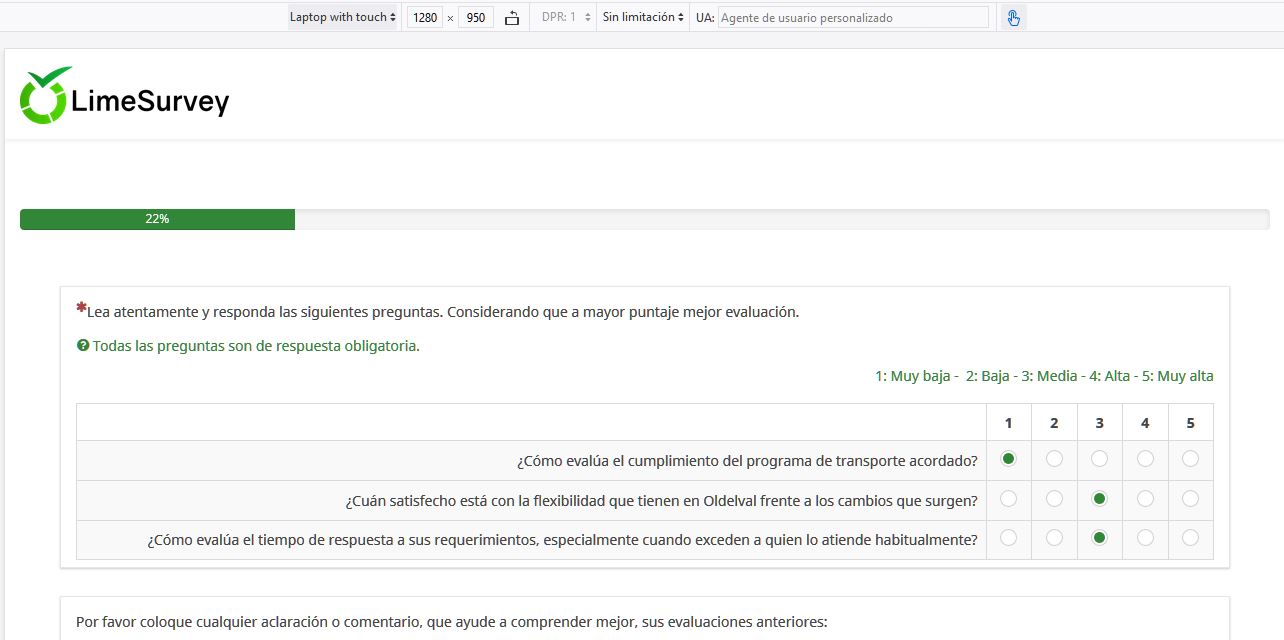Click the viewport height field showing 950
The width and height of the screenshot is (1284, 640).
pyautogui.click(x=476, y=18)
